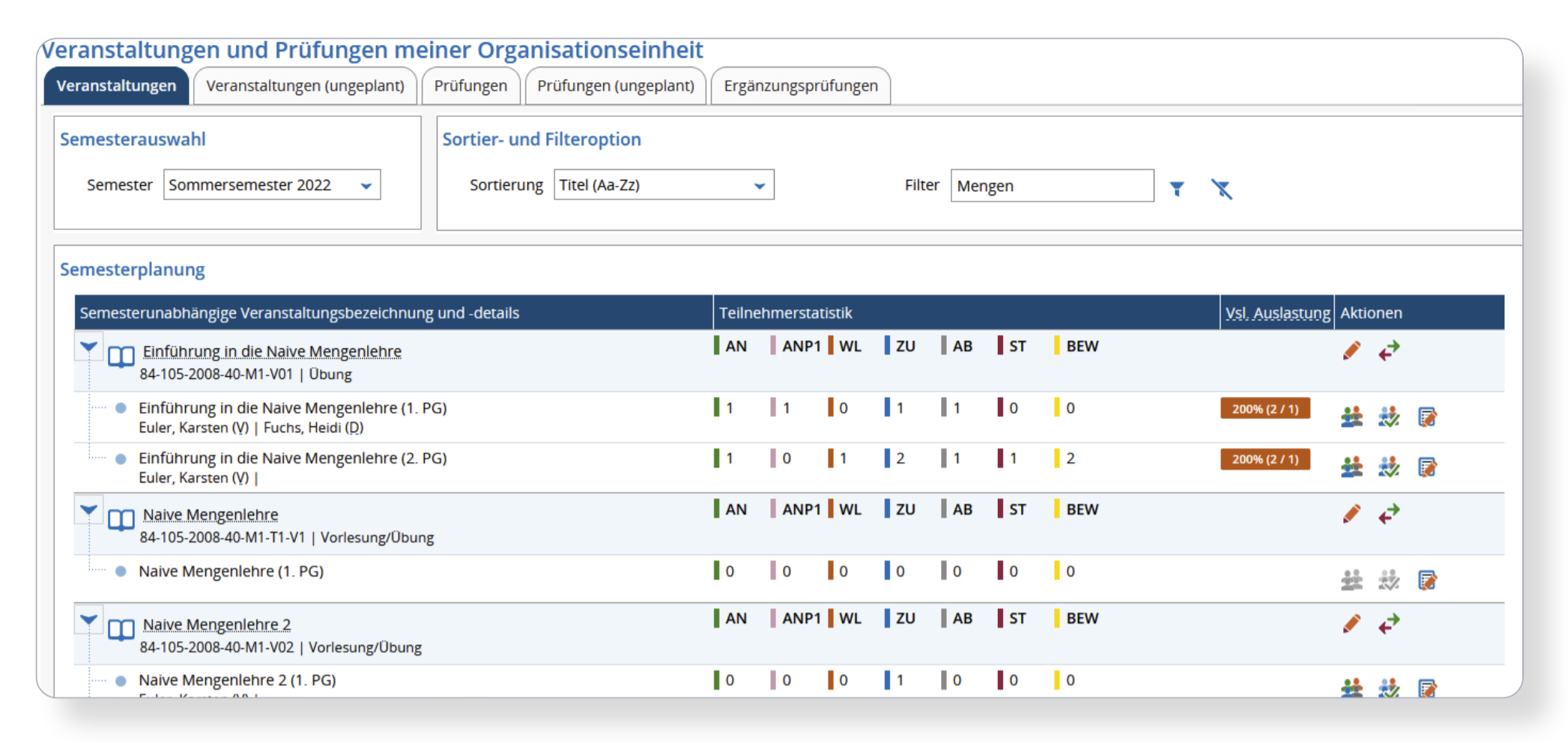Open the Einführung in die Naive Mengenlehre link

[x=272, y=351]
